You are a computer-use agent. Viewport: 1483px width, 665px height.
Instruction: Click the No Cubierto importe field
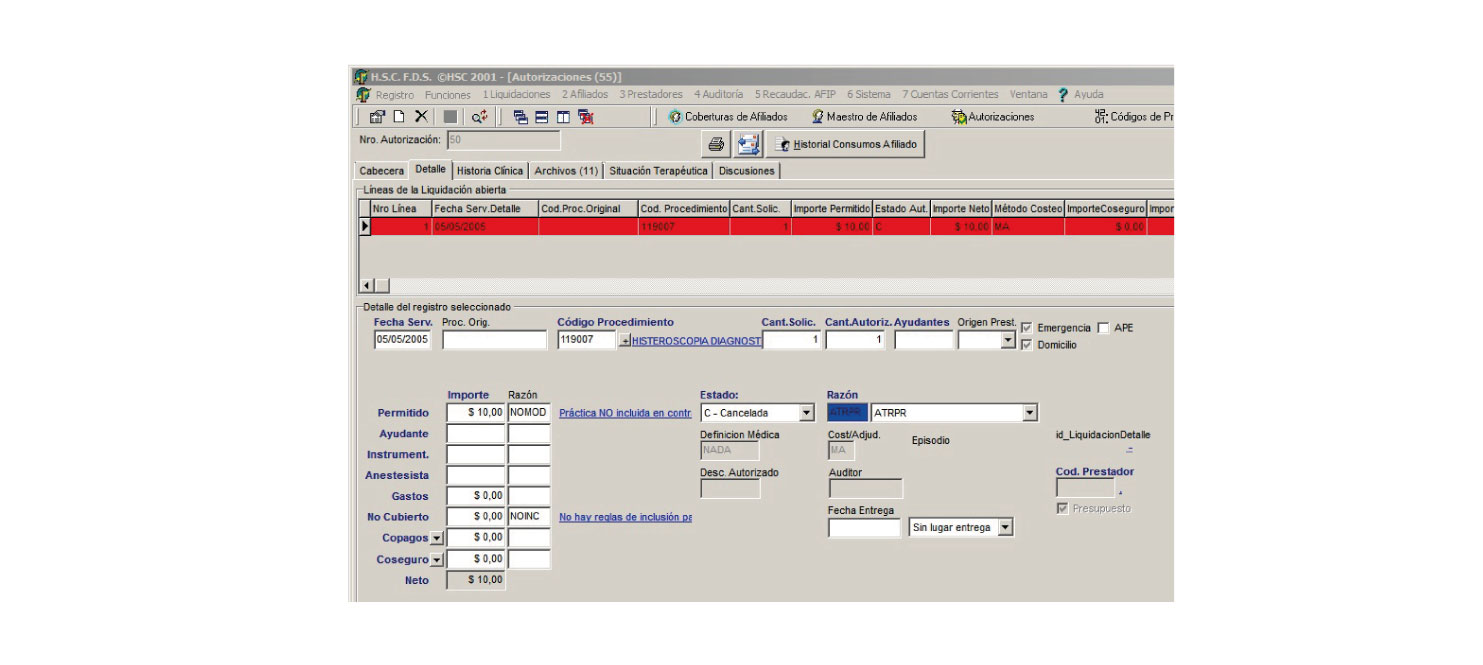(x=476, y=517)
